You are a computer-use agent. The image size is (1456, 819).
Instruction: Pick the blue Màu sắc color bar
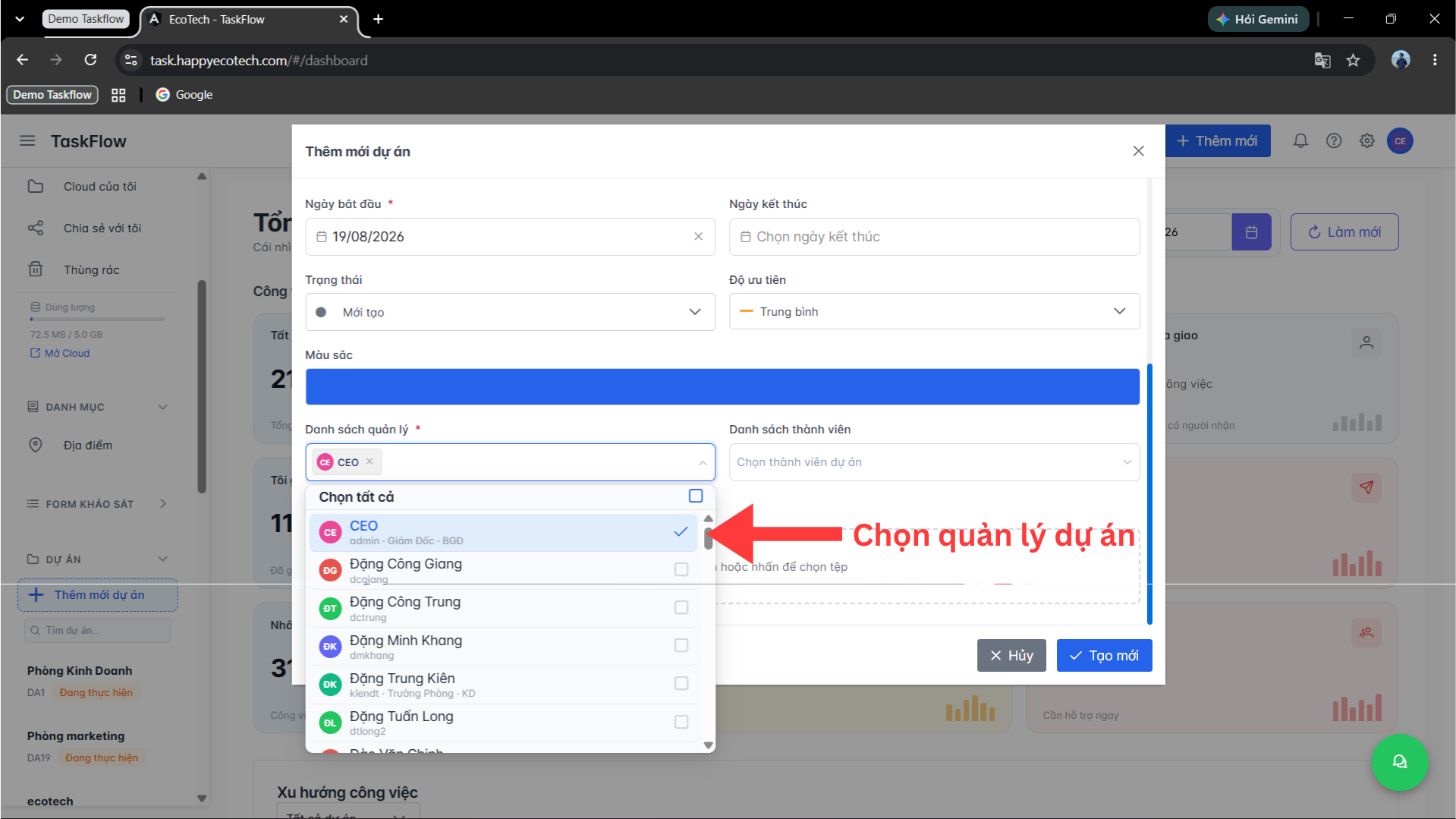(722, 386)
